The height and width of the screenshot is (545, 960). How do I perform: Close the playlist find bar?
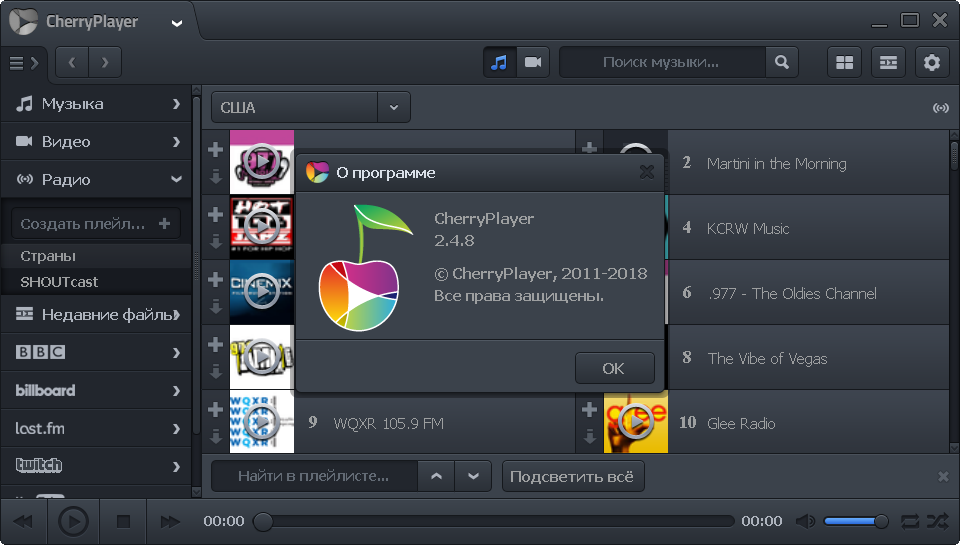click(943, 476)
